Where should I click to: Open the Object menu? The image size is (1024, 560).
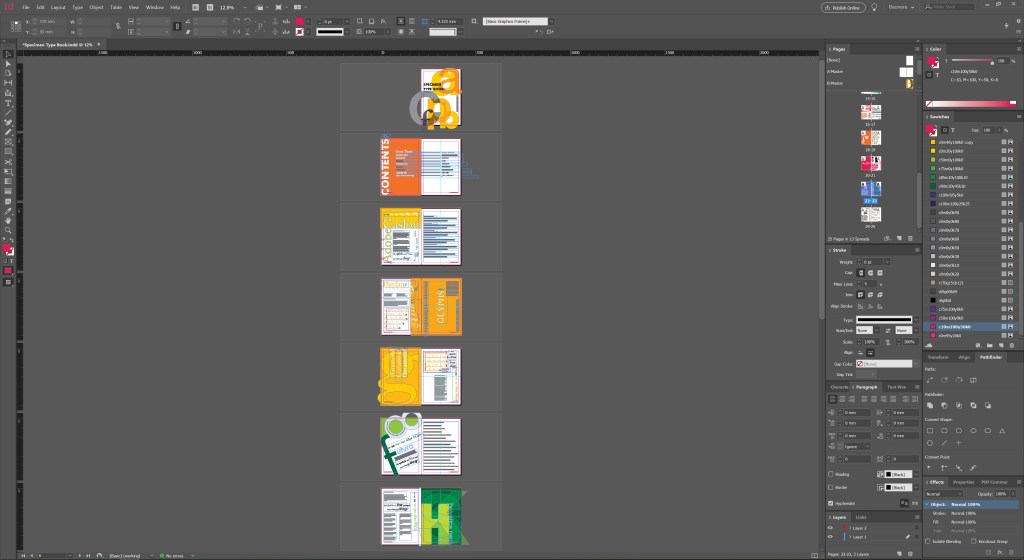[96, 8]
